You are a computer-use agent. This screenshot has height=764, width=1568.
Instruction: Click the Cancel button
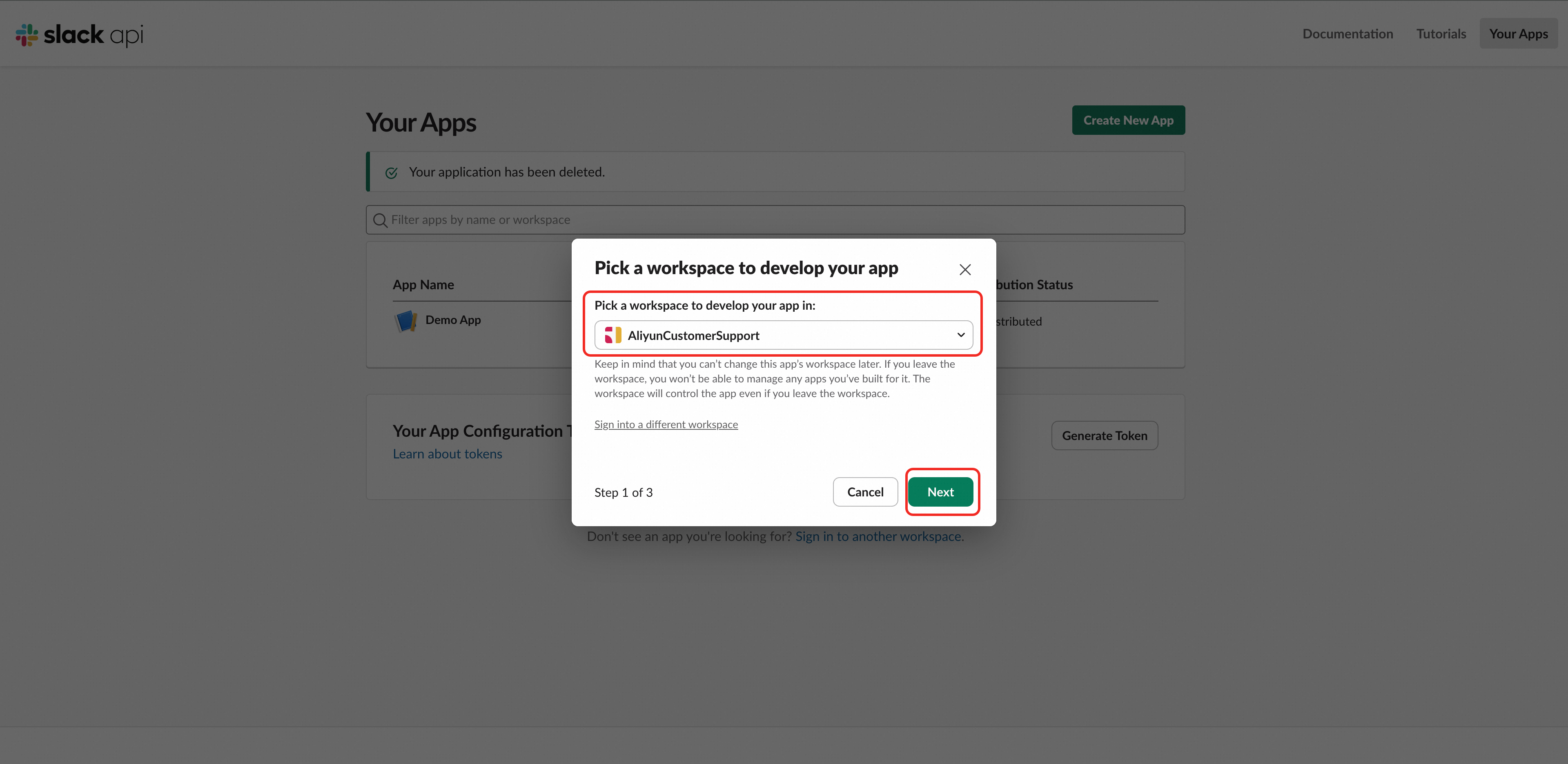[x=865, y=491]
